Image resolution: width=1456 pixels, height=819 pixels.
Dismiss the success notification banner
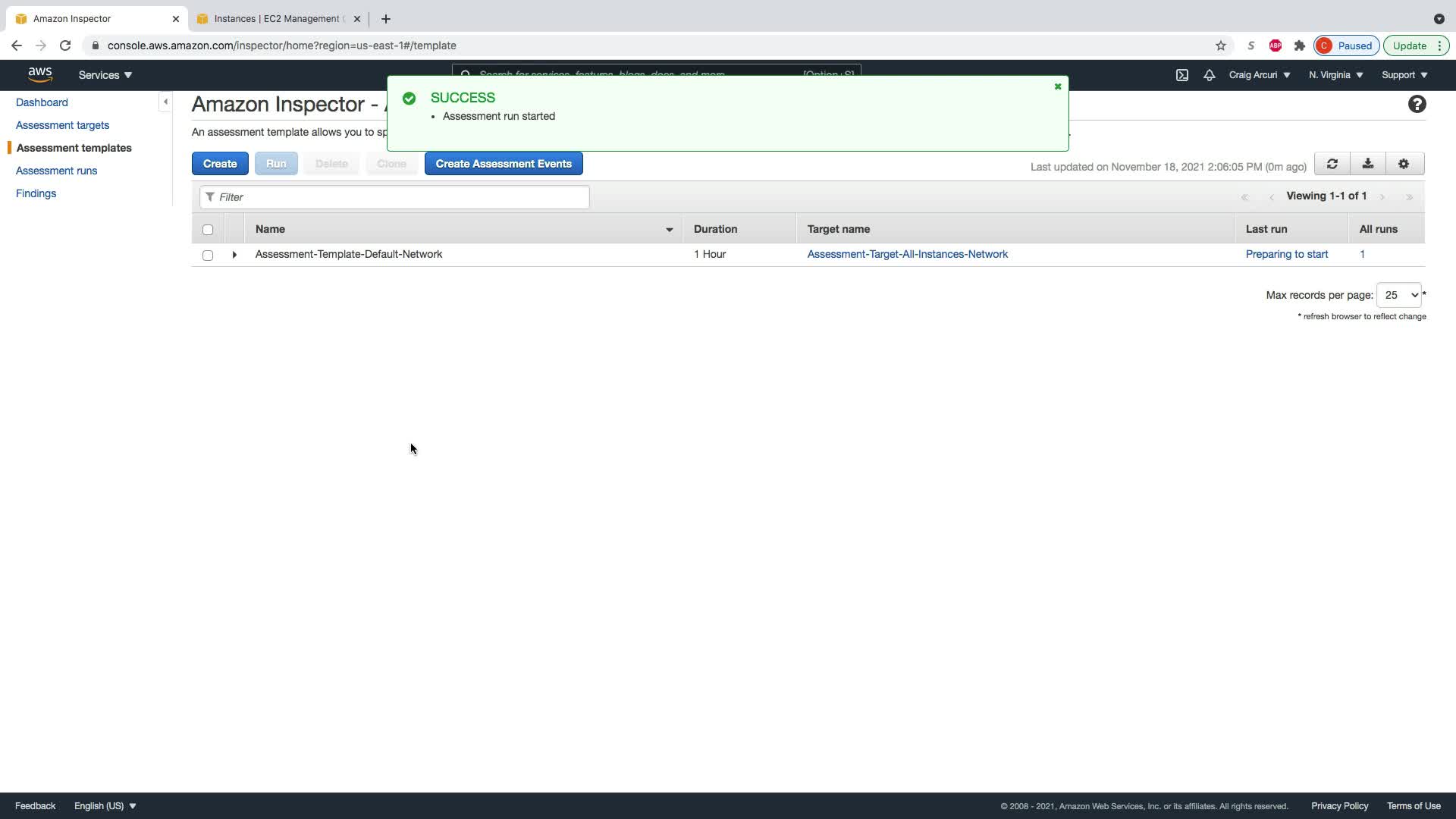tap(1058, 86)
